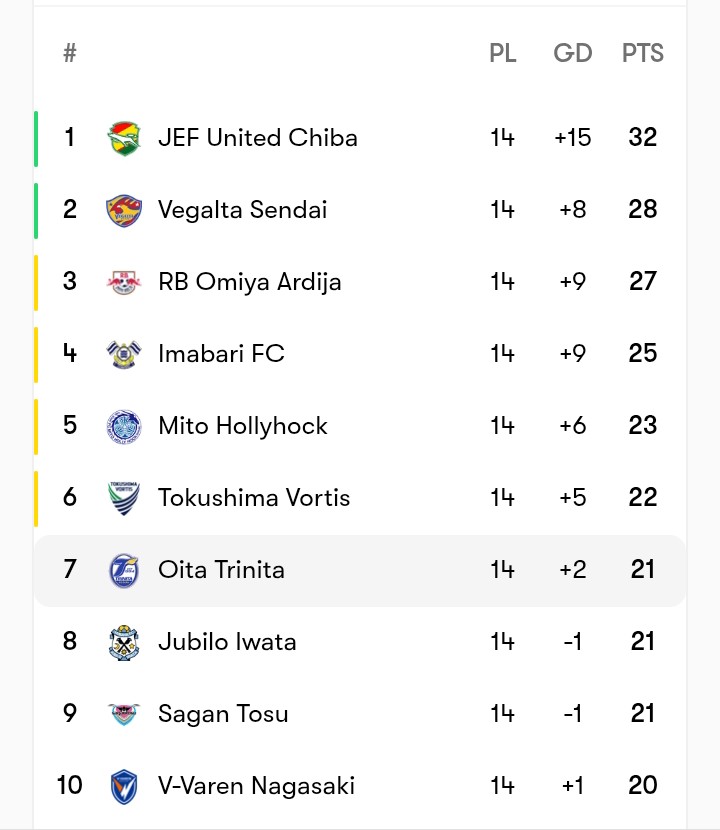The height and width of the screenshot is (830, 720).
Task: Click the JEF United Chiba club crest
Action: tap(124, 138)
